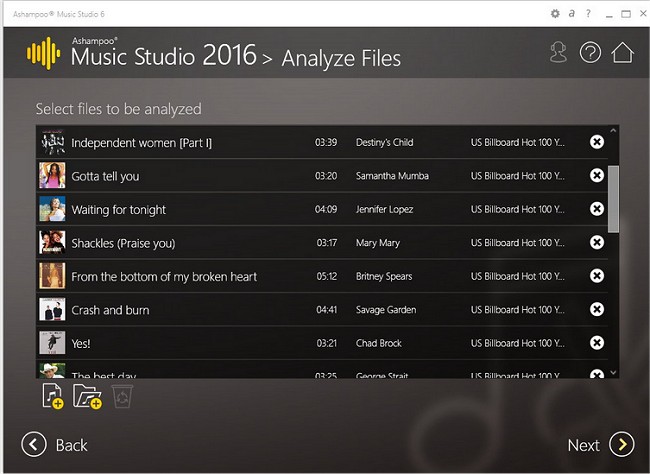
Task: Select Mary Mary album cover thumbnail
Action: tap(52, 242)
